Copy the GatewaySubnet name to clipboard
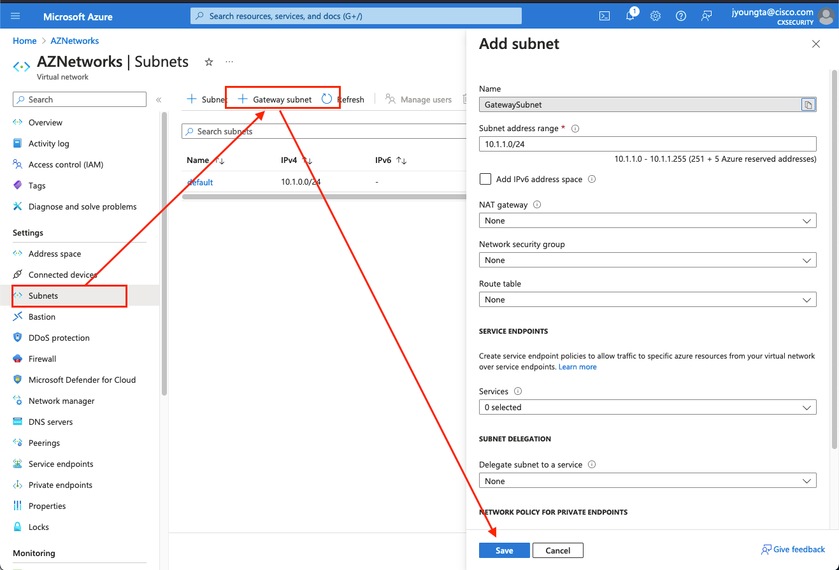The image size is (839, 570). tap(808, 104)
